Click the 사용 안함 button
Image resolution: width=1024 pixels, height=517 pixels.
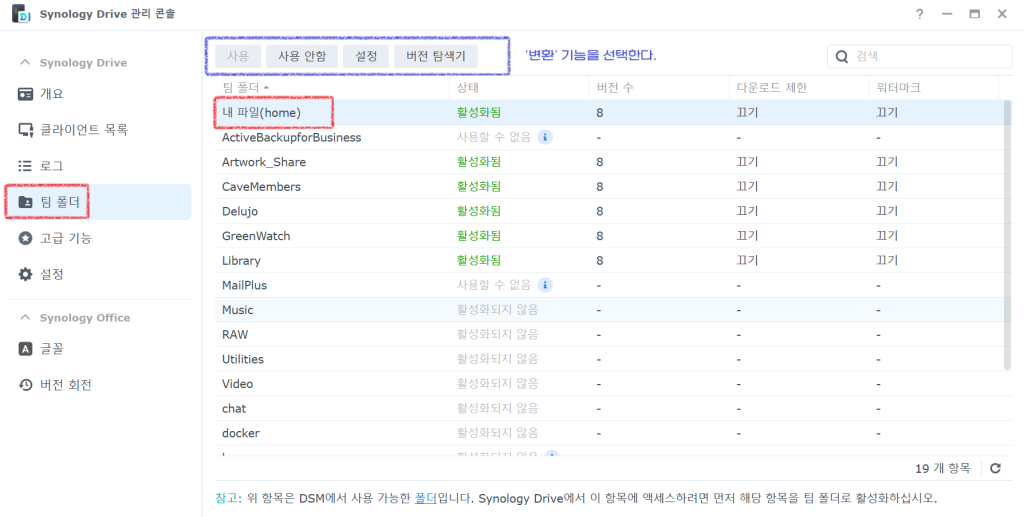[x=302, y=56]
